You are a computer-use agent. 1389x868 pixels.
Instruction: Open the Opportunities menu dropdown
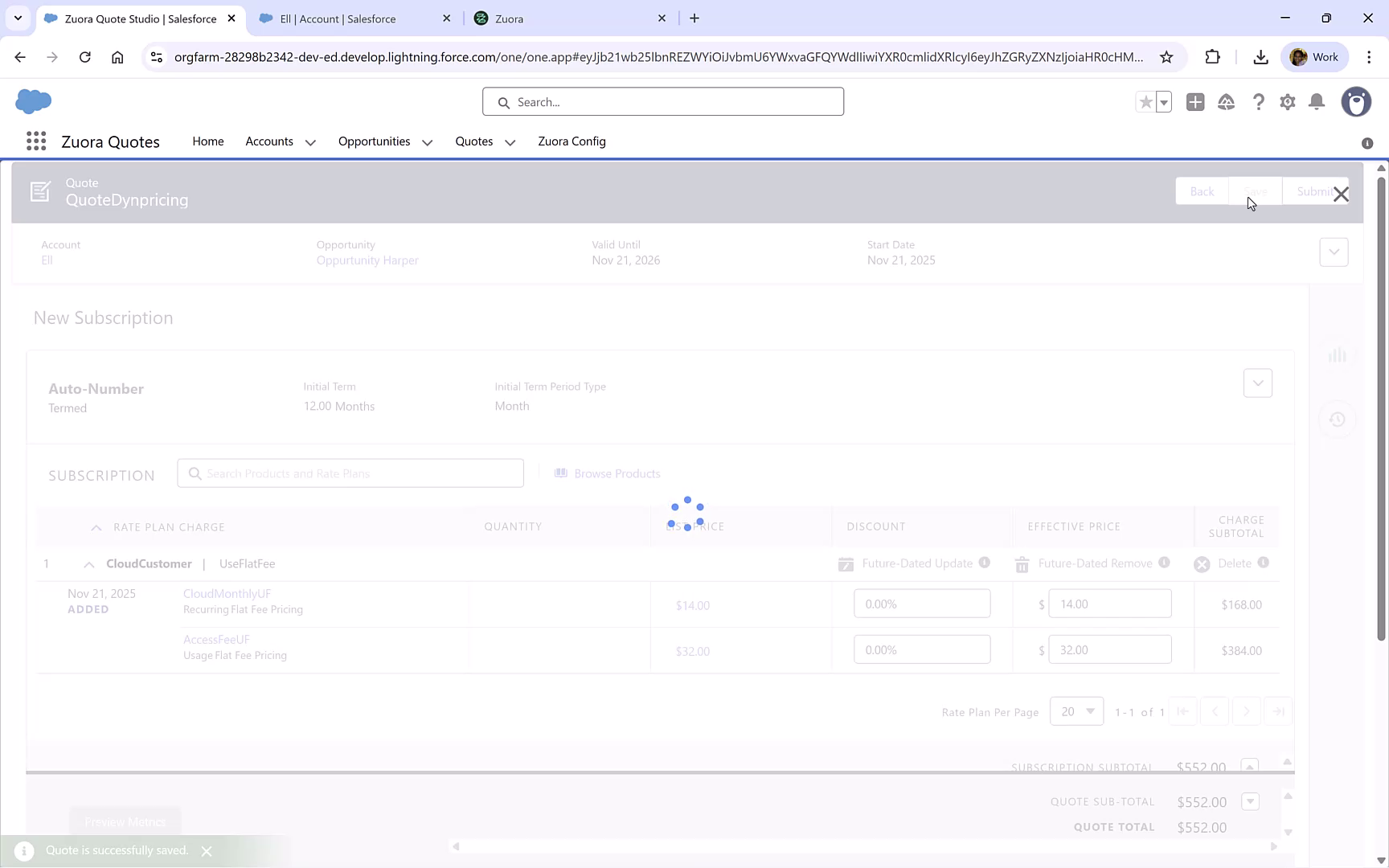tap(427, 141)
